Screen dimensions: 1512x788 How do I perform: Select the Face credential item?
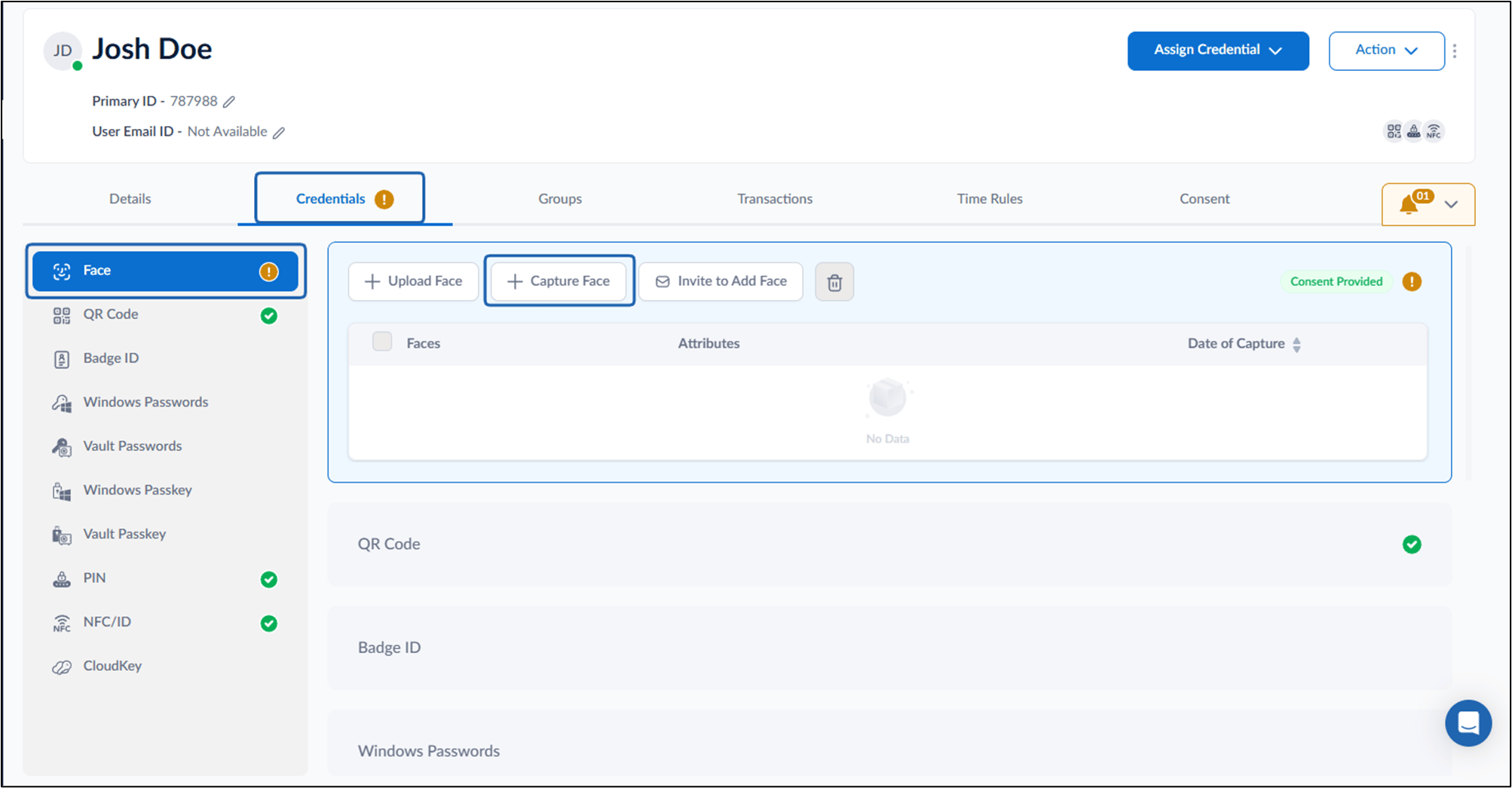pos(165,271)
